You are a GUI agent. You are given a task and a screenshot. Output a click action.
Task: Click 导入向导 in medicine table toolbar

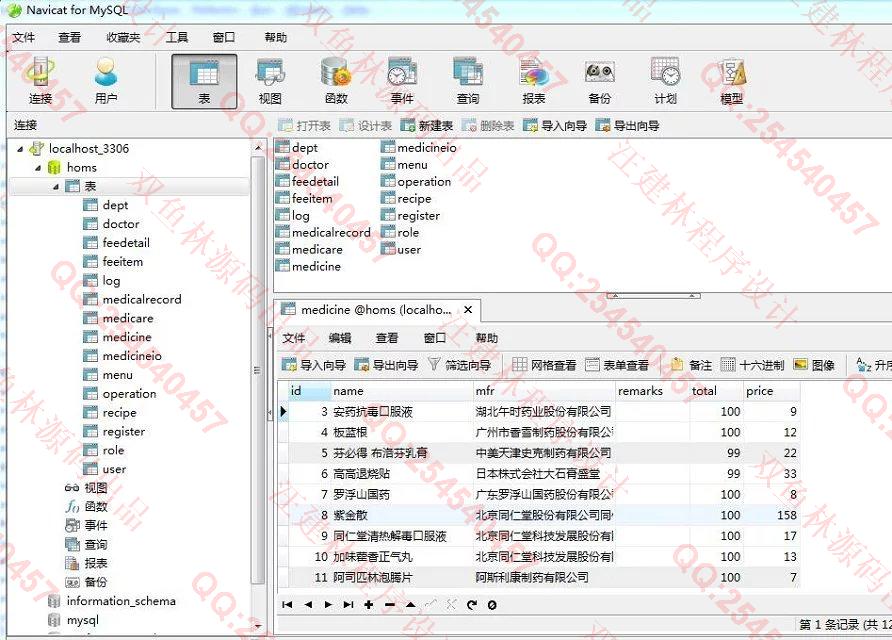pos(314,365)
